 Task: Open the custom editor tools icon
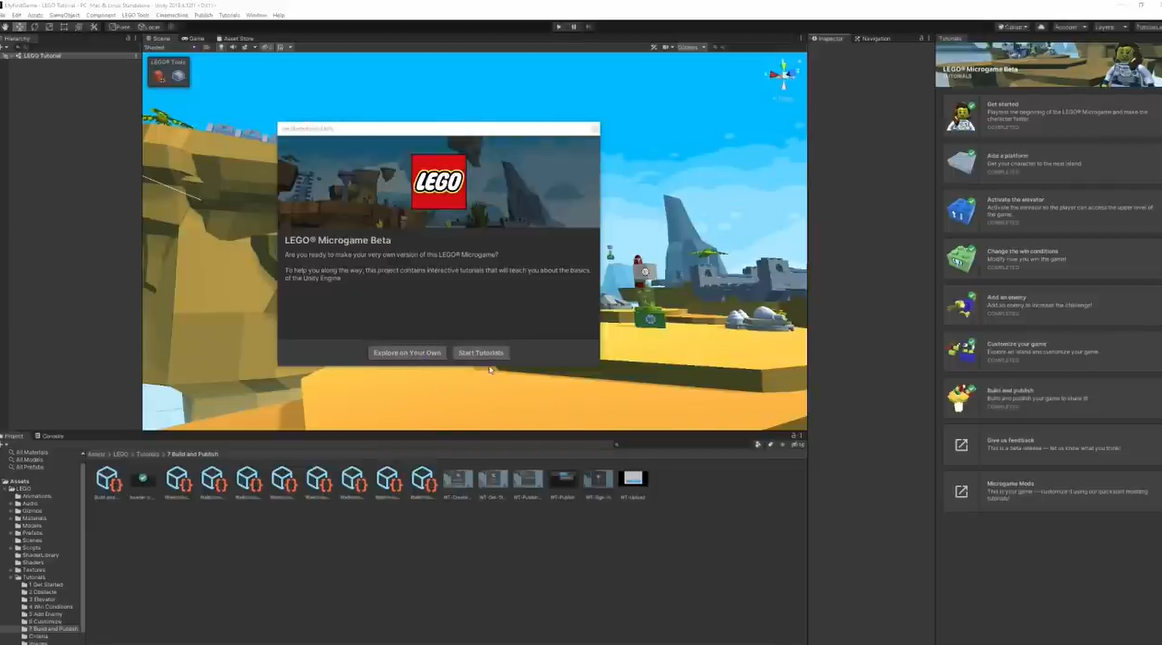point(93,27)
